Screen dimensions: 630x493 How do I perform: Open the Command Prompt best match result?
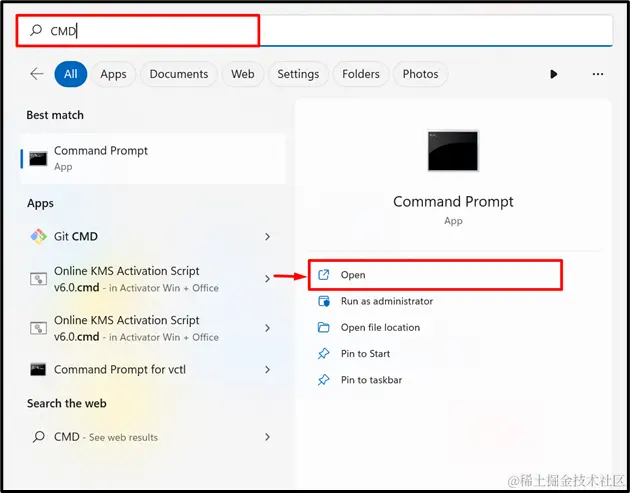pos(153,159)
